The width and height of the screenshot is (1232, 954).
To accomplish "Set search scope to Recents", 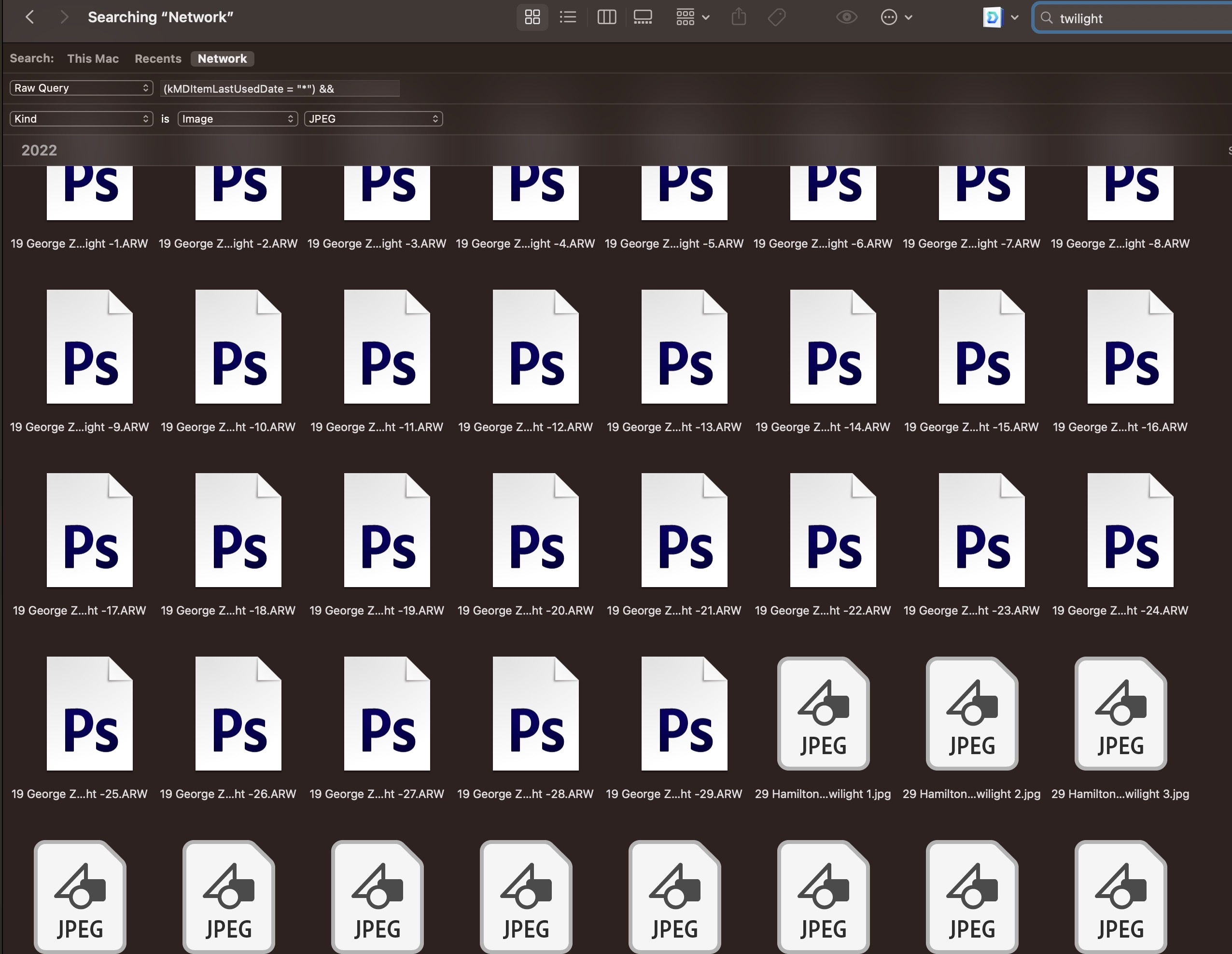I will 158,59.
